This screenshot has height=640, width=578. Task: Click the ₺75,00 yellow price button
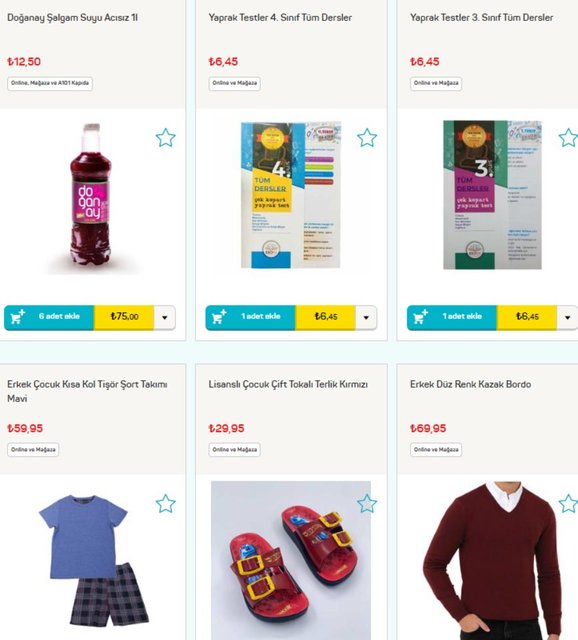coord(124,317)
